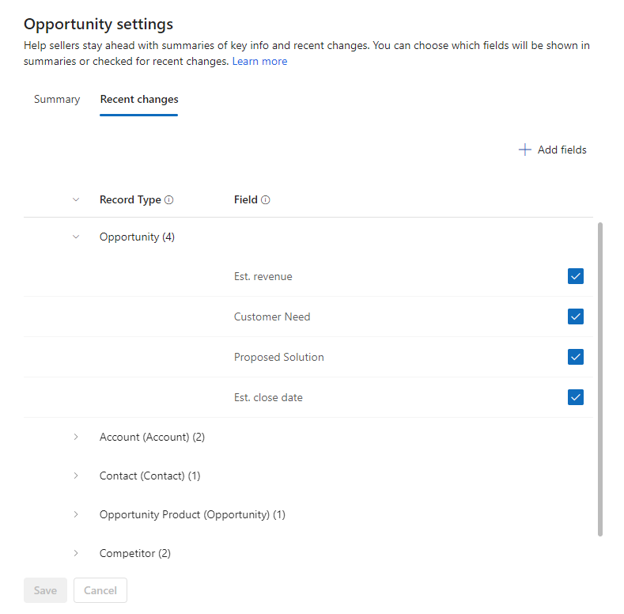Screen dimensions: 624x614
Task: Switch to the Summary tab
Action: (57, 99)
